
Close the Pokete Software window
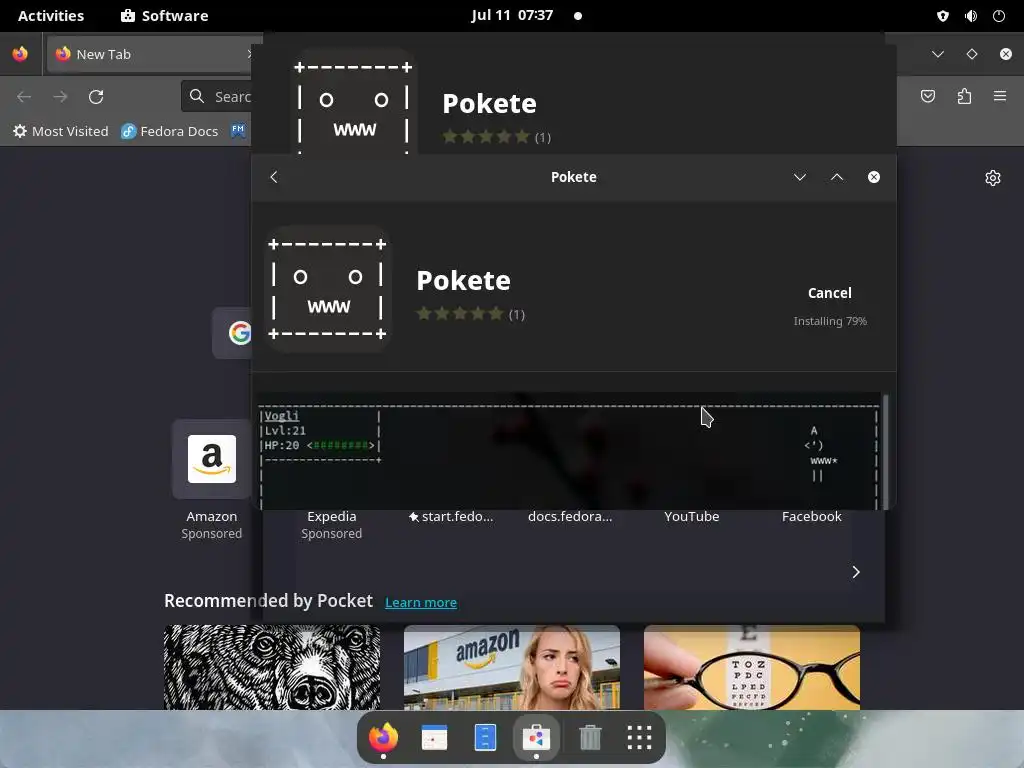(874, 177)
